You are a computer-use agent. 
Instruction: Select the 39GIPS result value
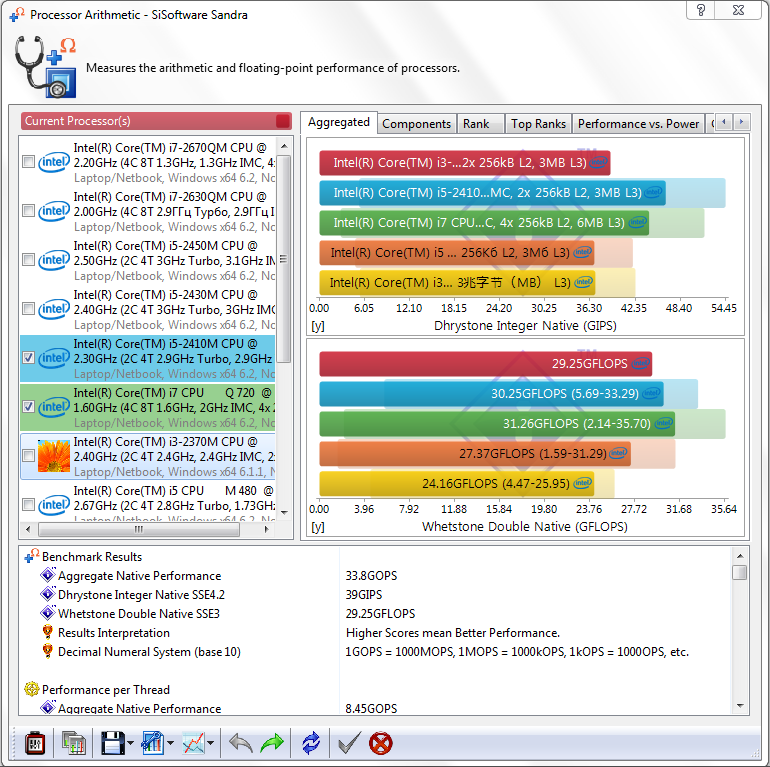[x=363, y=594]
